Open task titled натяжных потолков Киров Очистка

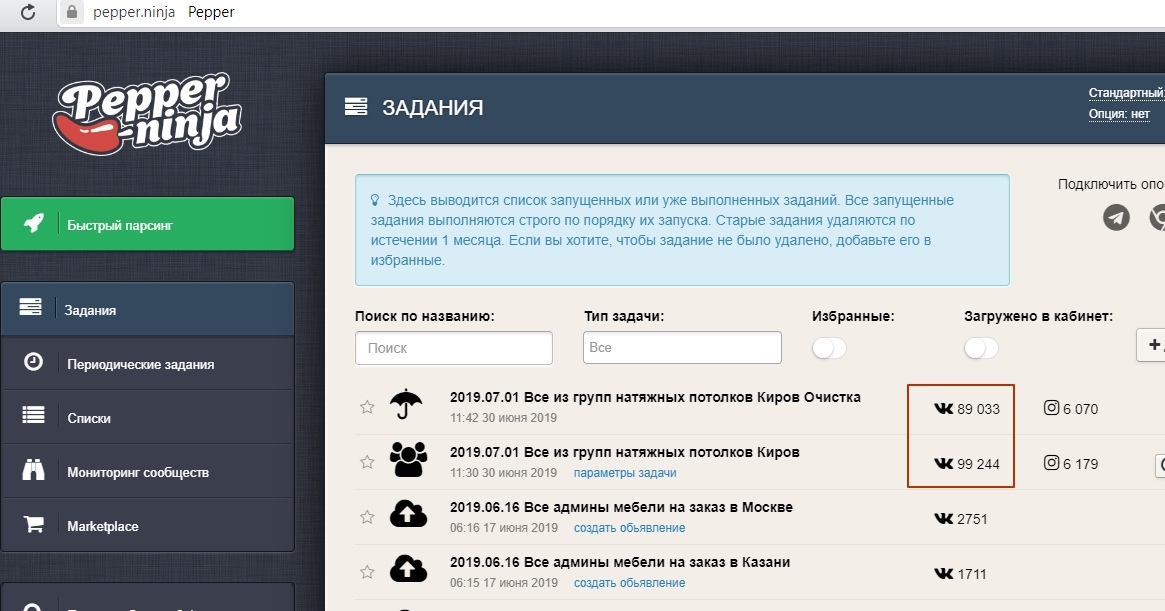[655, 397]
